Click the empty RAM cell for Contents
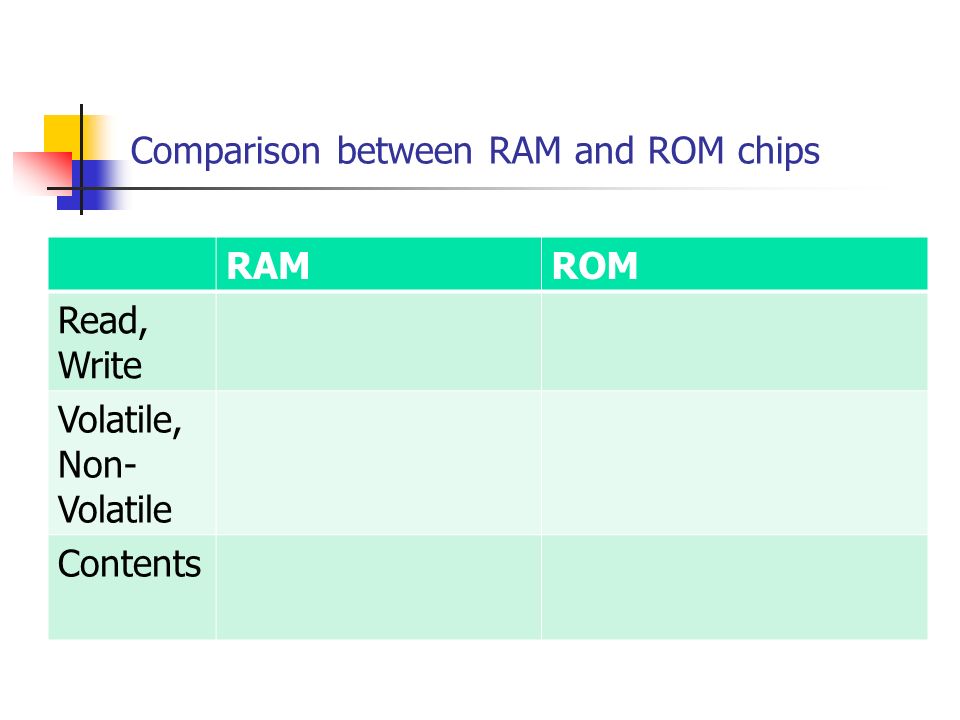The height and width of the screenshot is (720, 960). point(378,588)
